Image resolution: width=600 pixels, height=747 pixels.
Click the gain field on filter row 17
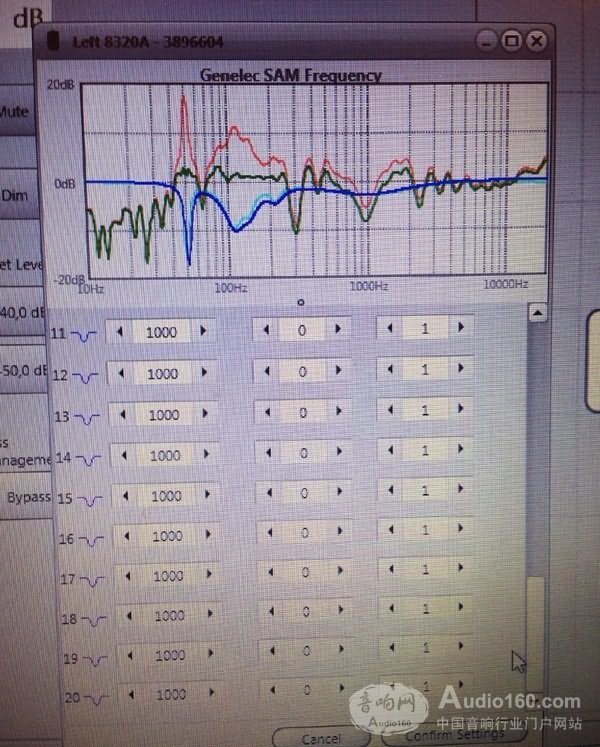[x=304, y=572]
